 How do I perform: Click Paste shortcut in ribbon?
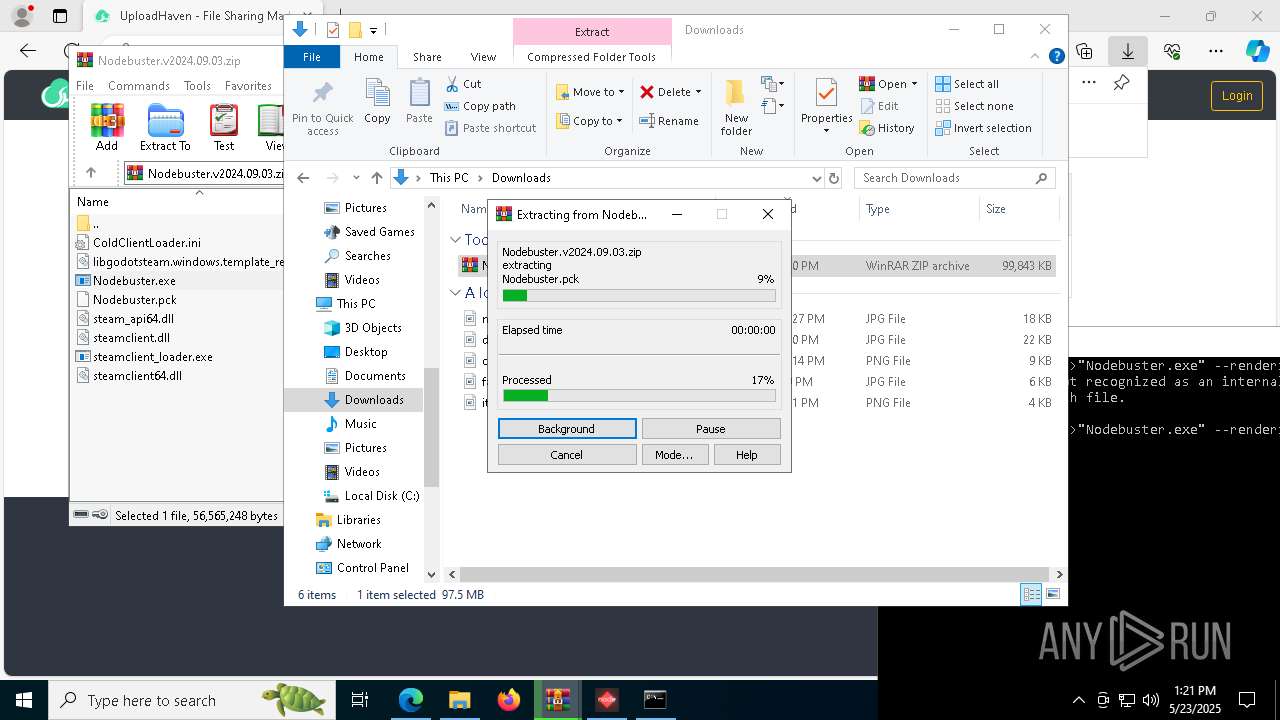pos(490,128)
